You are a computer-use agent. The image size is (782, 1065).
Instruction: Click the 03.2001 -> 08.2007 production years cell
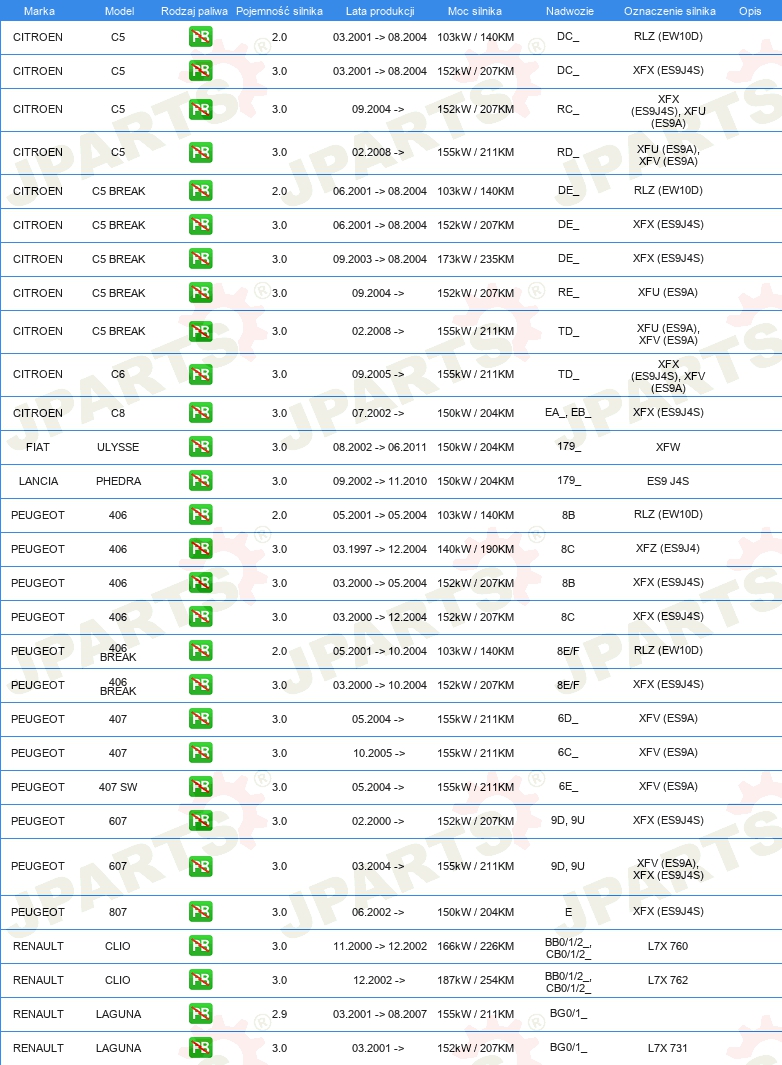pyautogui.click(x=380, y=1013)
